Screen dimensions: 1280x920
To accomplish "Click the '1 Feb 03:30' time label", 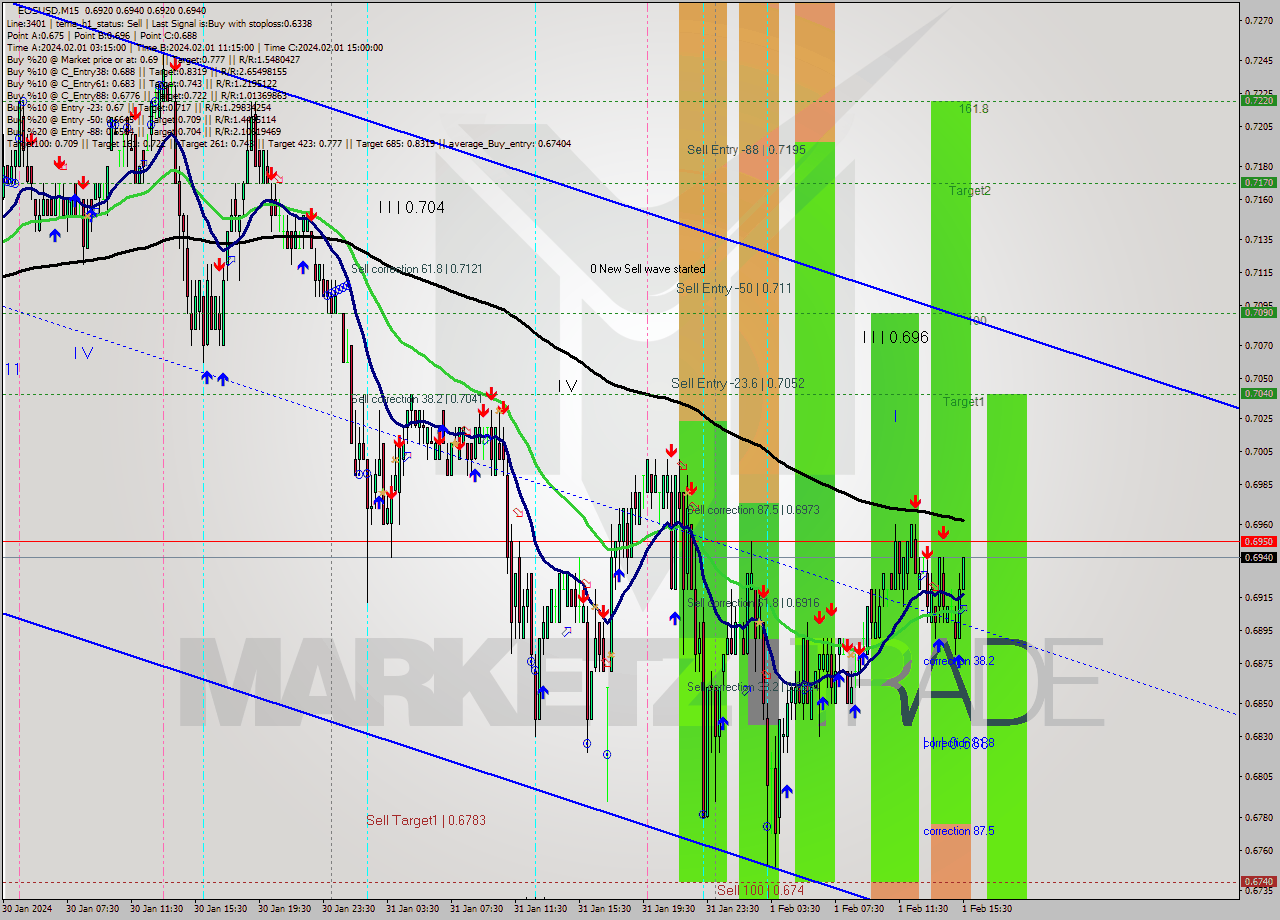I will (x=795, y=909).
